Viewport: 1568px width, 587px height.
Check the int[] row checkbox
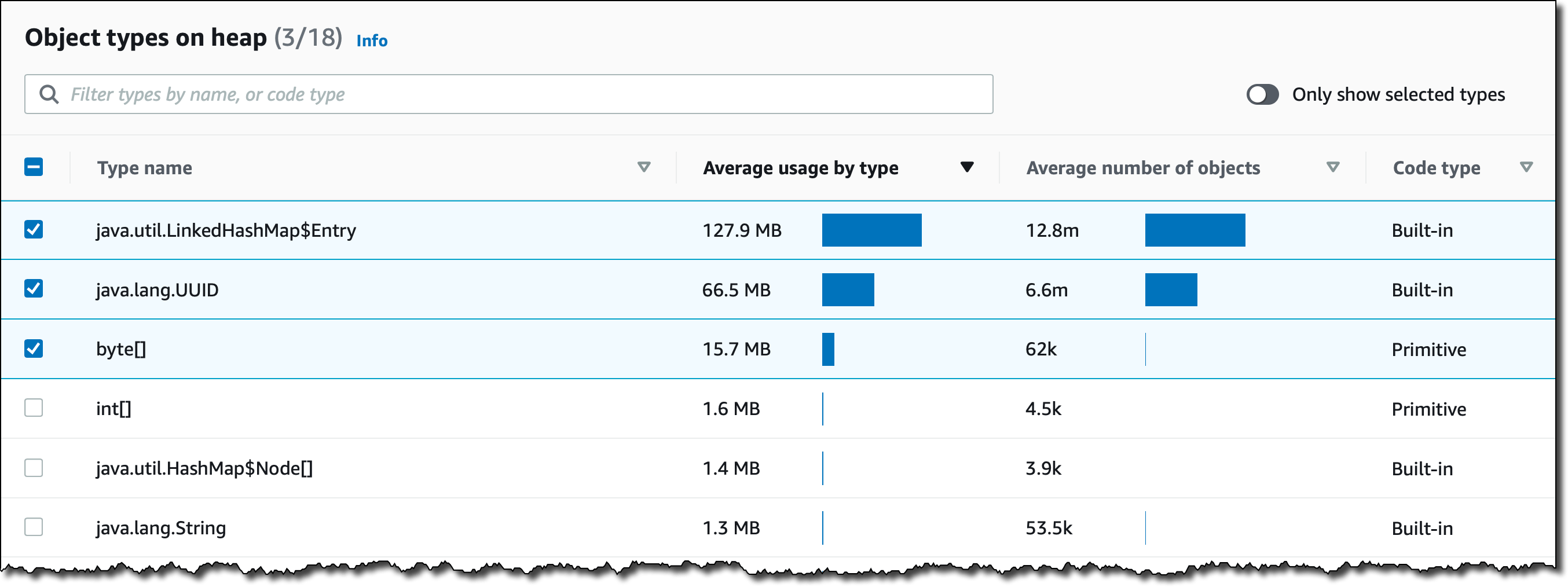point(34,408)
